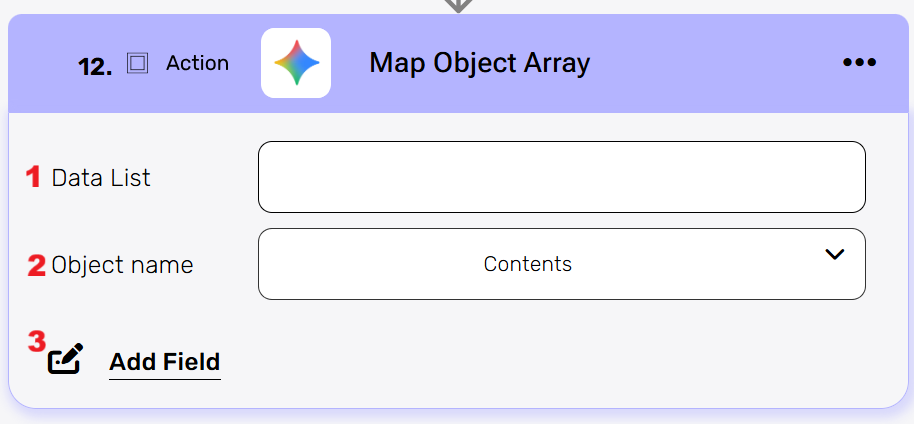Click the Data List label
The image size is (914, 424).
coord(101,178)
